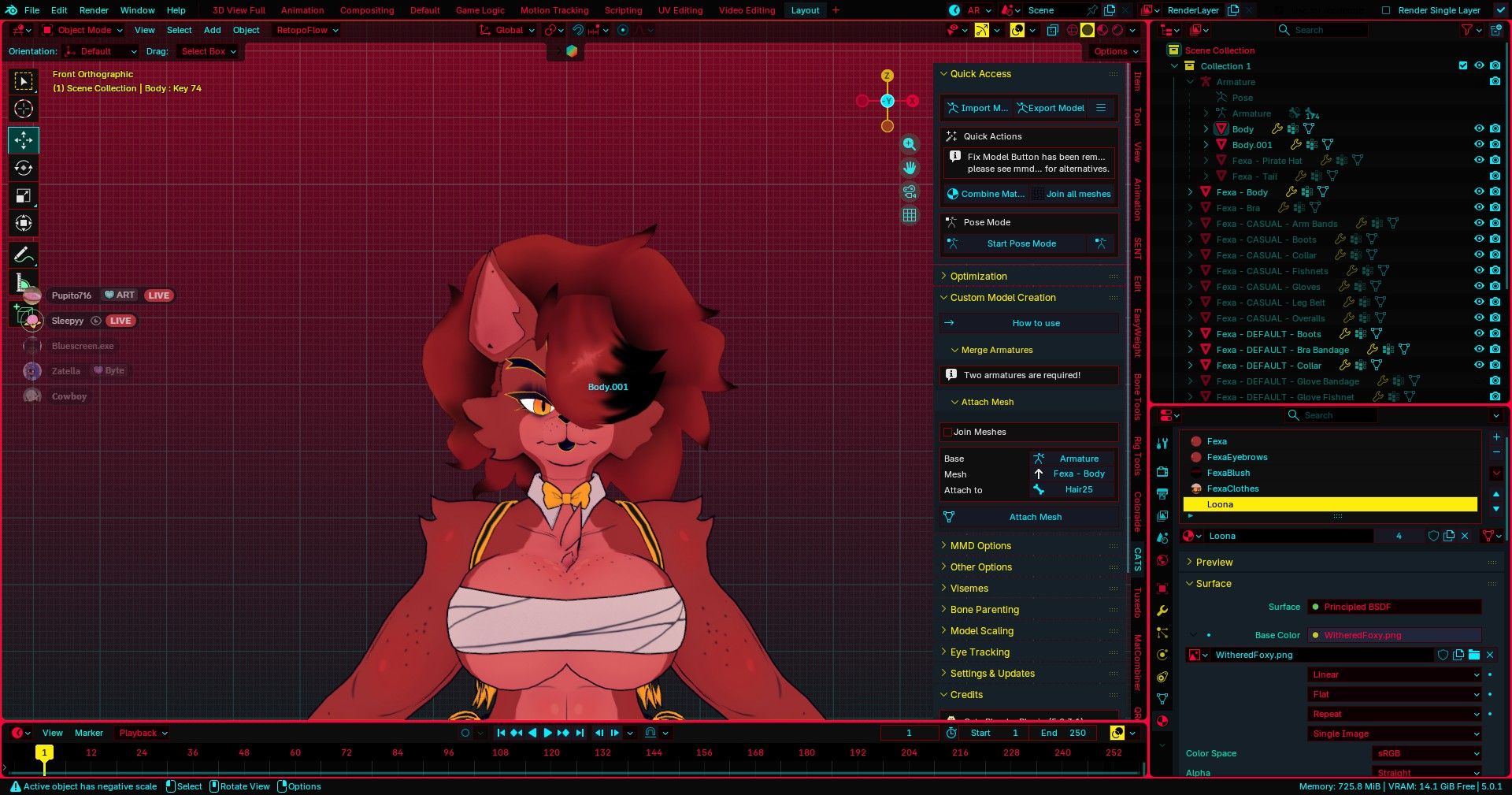
Task: Enable the Join Meshes checkbox
Action: tap(947, 432)
